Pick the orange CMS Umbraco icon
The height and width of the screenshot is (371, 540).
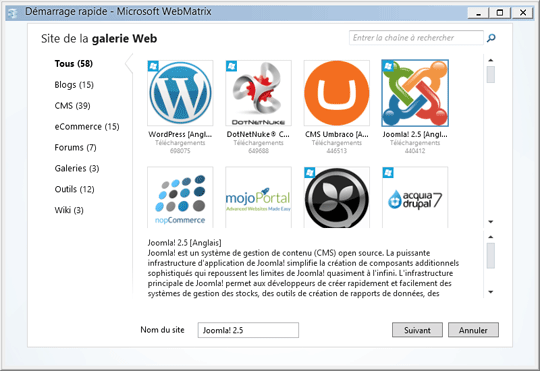click(336, 93)
